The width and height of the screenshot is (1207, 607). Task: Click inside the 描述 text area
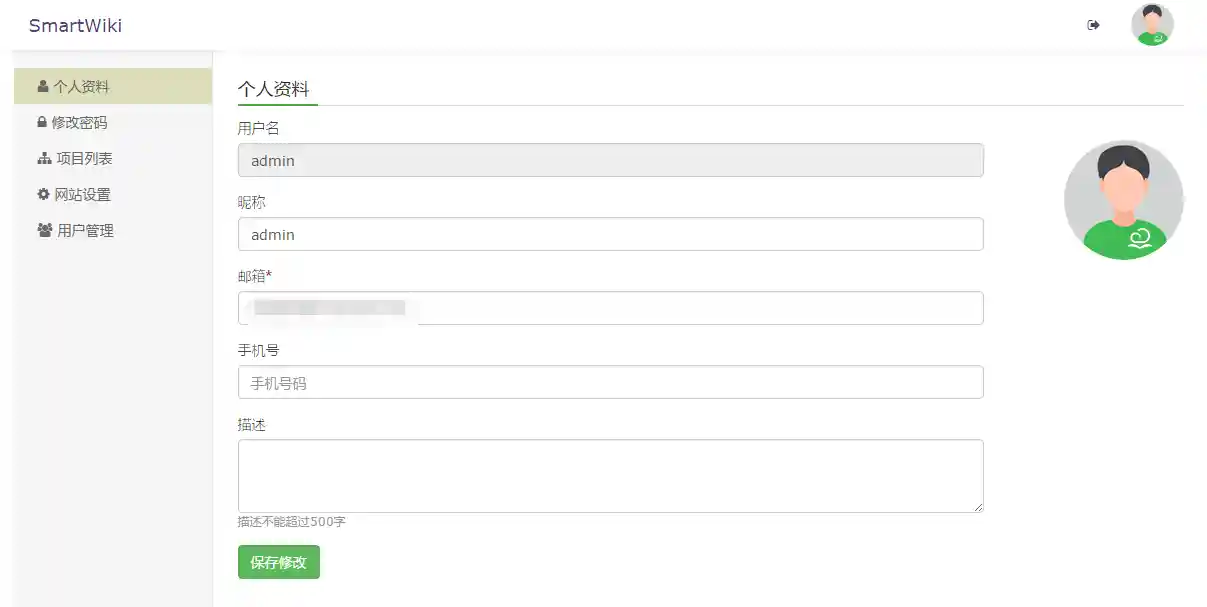(610, 476)
